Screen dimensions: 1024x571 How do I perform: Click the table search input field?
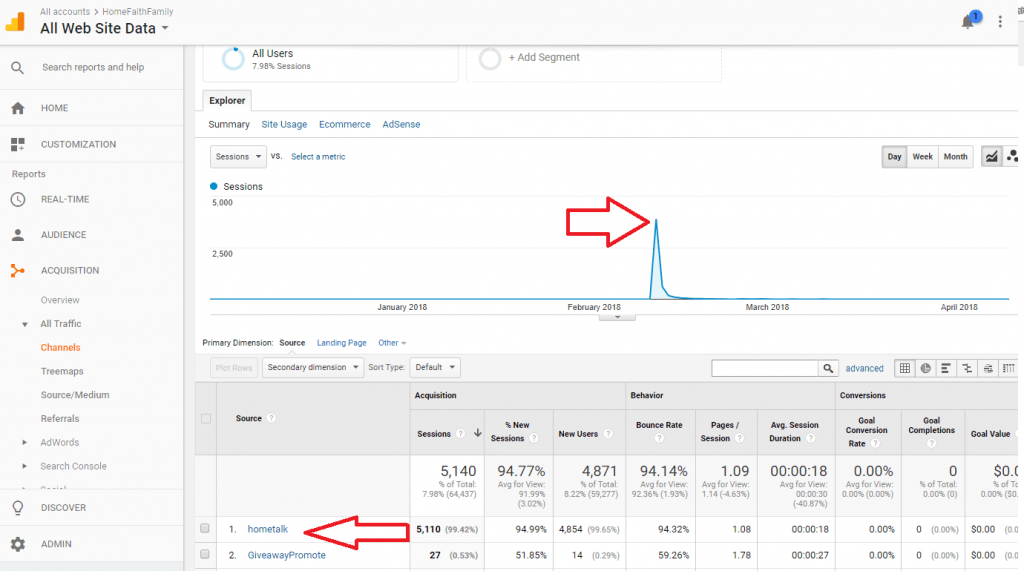(765, 368)
